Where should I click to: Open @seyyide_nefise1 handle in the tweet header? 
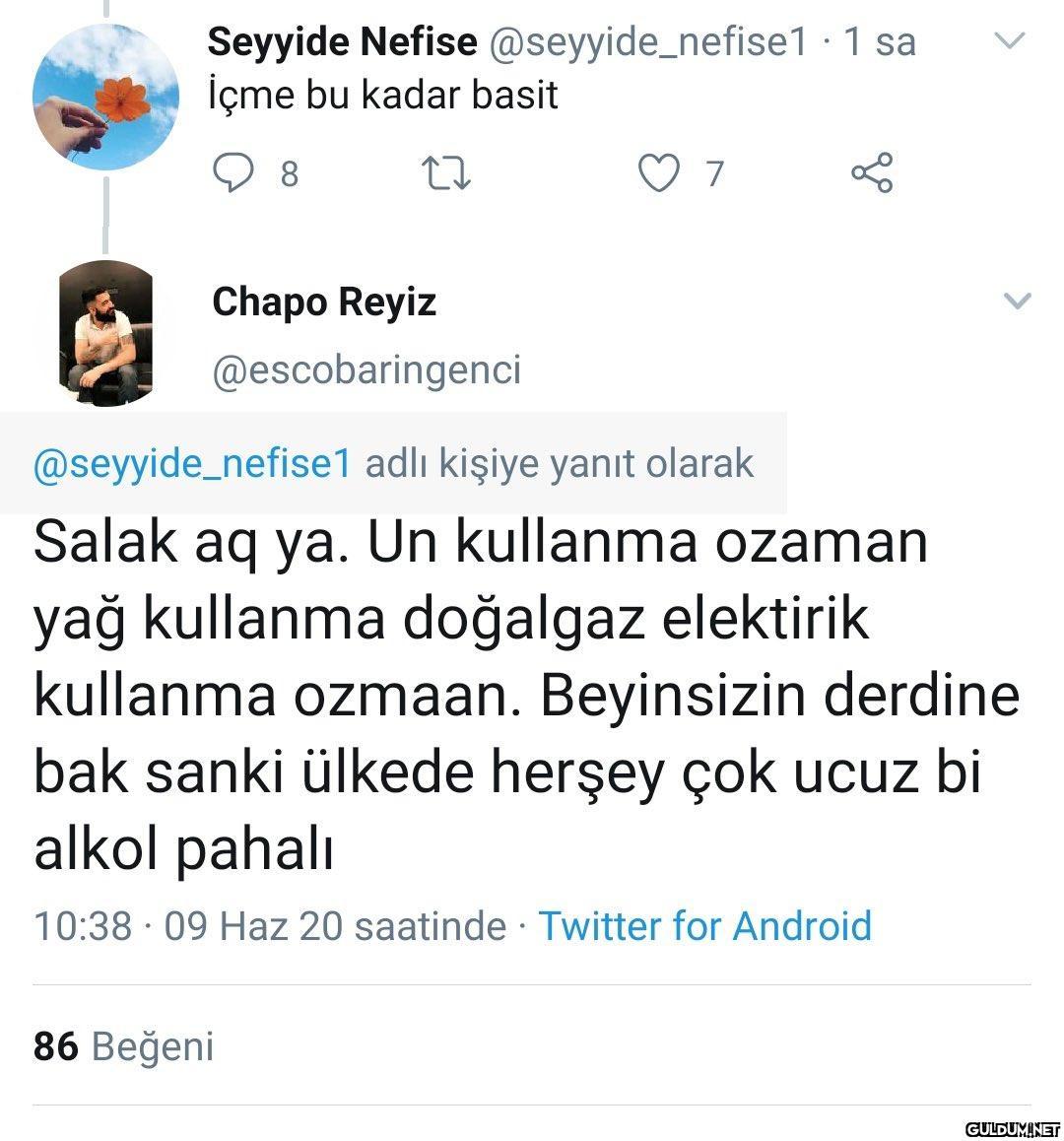coord(647,41)
